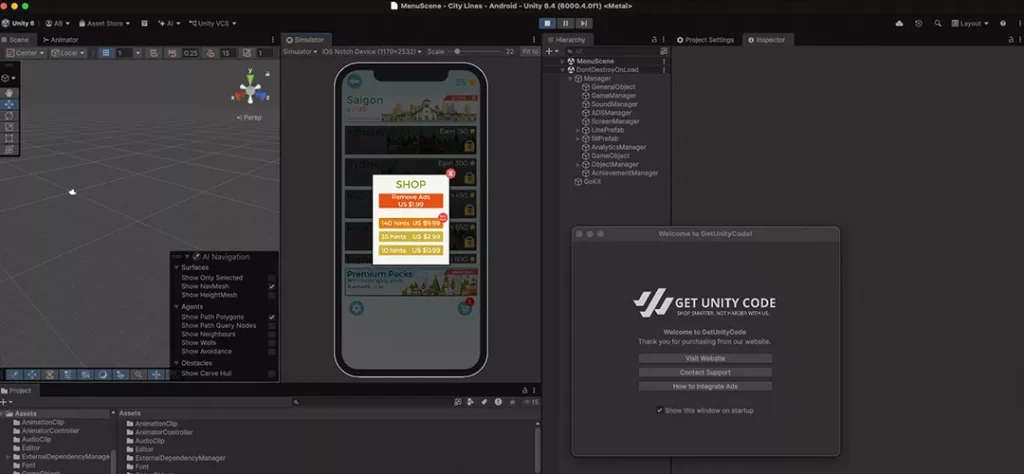Pause the game with the pause button

point(566,24)
